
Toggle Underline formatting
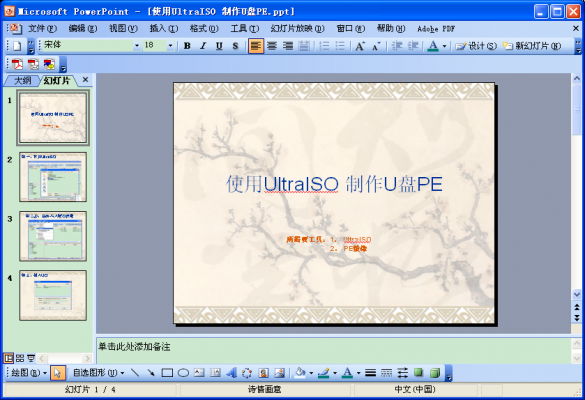(x=219, y=46)
